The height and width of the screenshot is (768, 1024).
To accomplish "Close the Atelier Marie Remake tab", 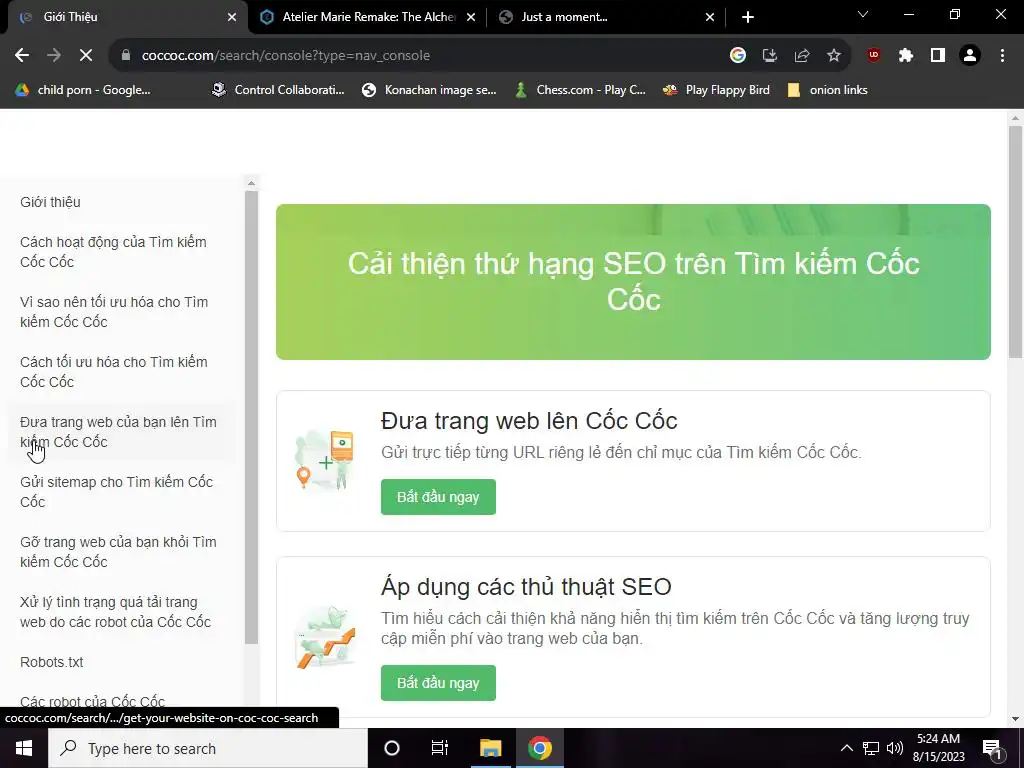I will click(471, 17).
